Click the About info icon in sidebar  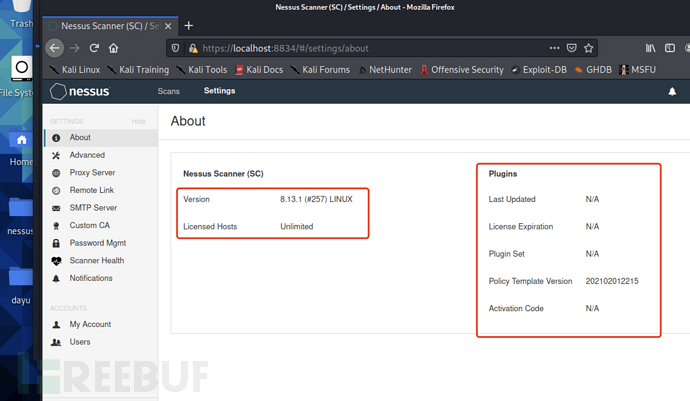pos(56,138)
